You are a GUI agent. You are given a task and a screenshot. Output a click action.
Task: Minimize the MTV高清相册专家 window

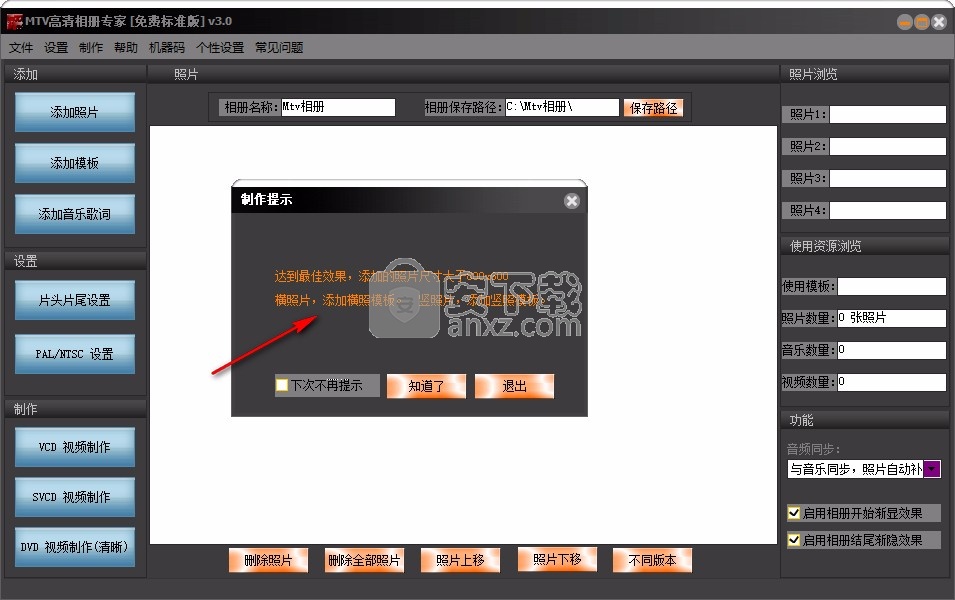(905, 23)
